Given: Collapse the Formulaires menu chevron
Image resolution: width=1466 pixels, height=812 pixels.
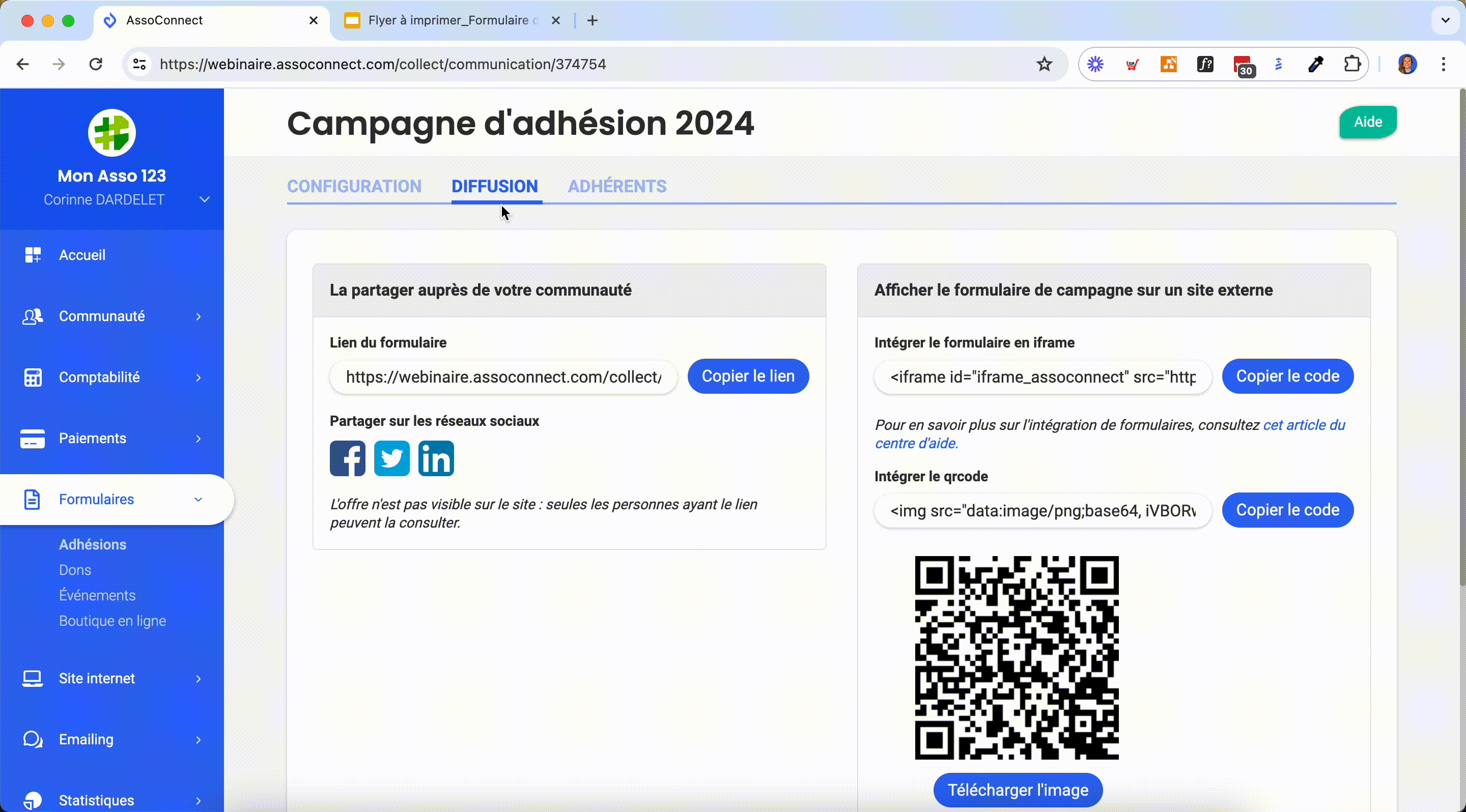Looking at the screenshot, I should 198,500.
